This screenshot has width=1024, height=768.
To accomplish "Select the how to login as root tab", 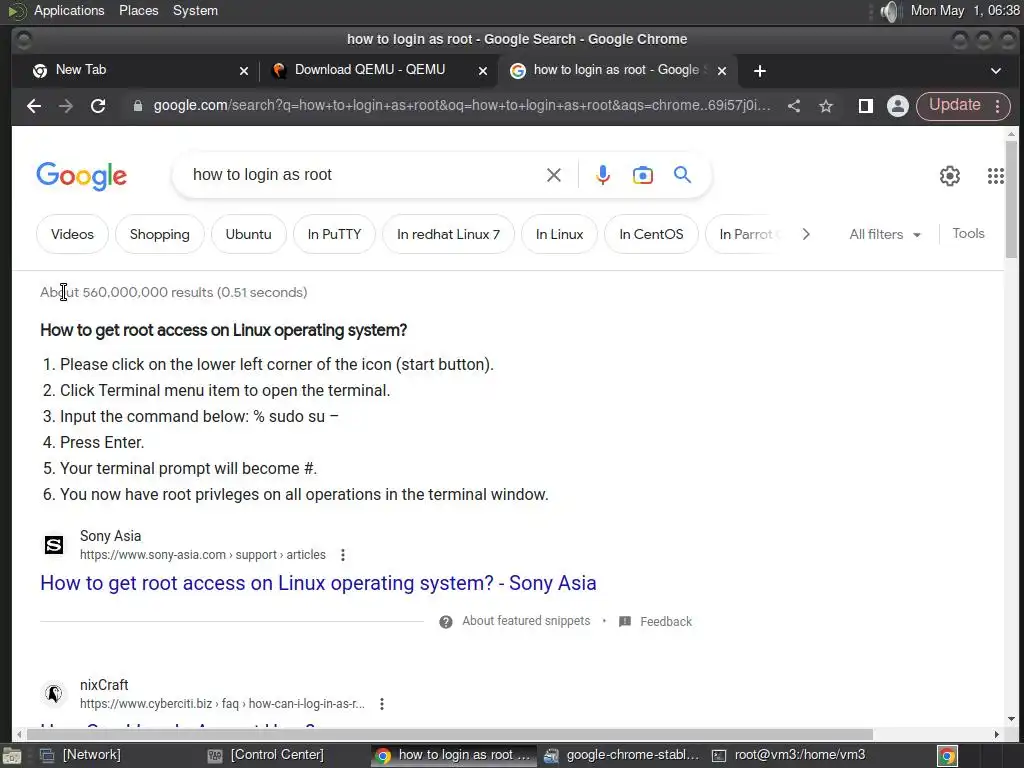I will pyautogui.click(x=617, y=70).
